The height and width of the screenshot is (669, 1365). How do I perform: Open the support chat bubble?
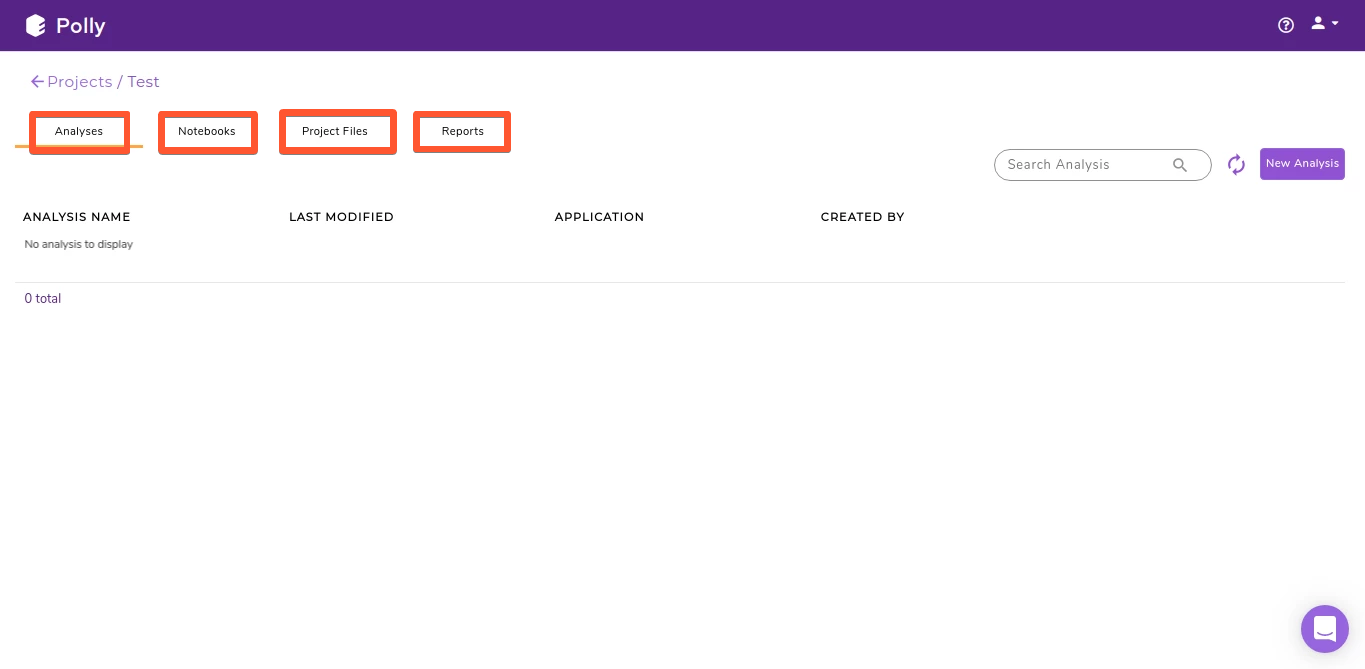pos(1324,628)
